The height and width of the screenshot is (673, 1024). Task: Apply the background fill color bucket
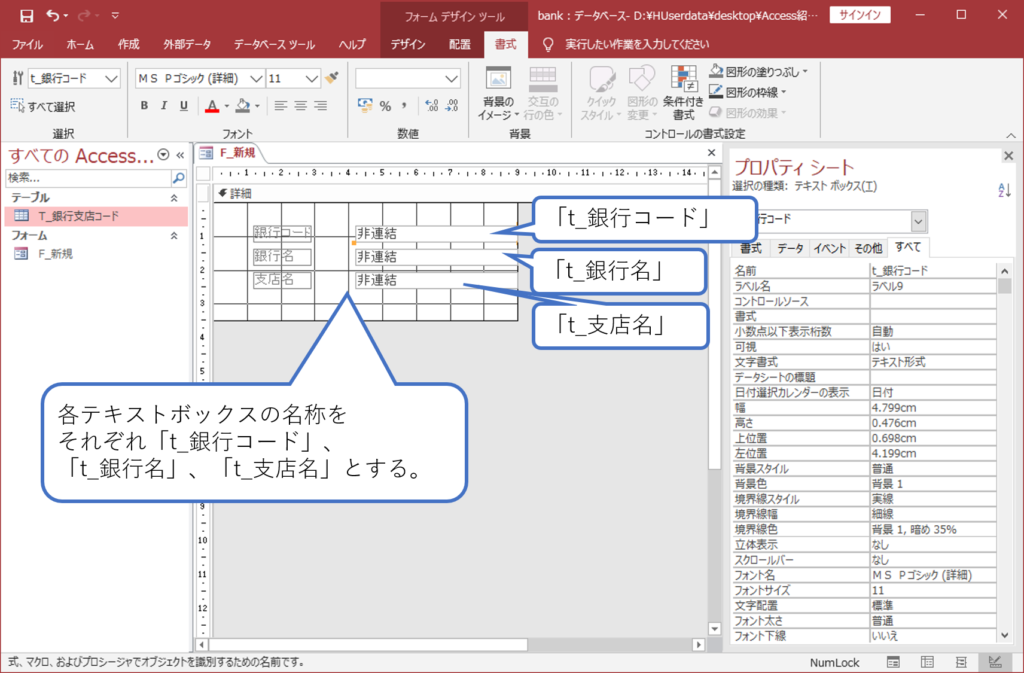[x=243, y=106]
